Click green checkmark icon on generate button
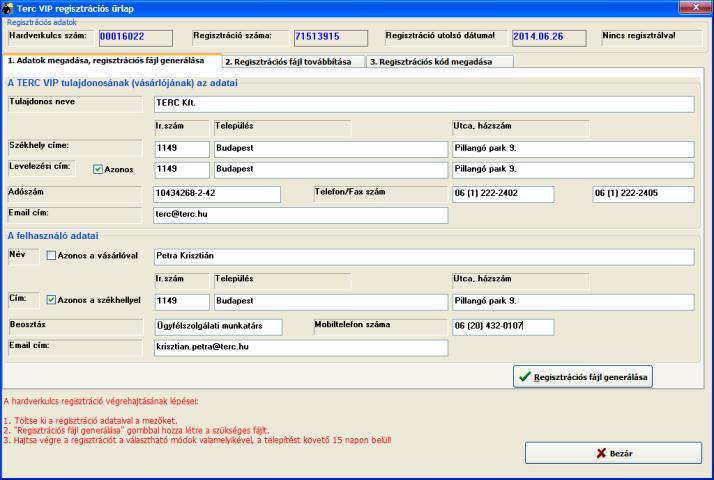This screenshot has height=480, width=714. (525, 377)
